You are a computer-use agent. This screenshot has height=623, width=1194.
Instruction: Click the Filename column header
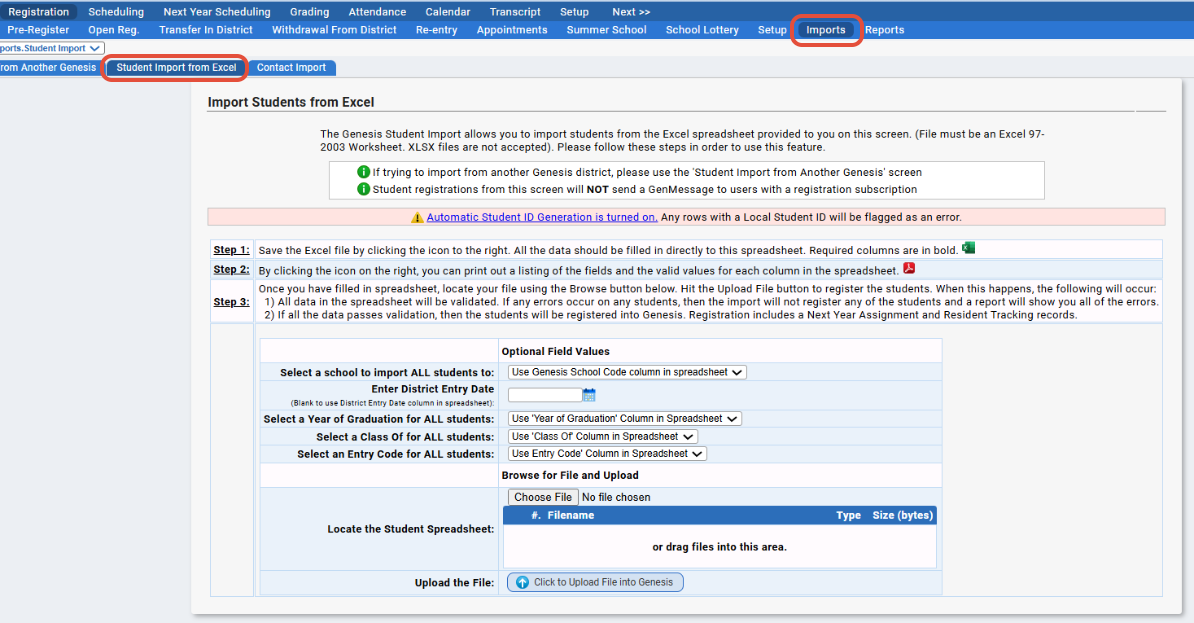(x=570, y=515)
